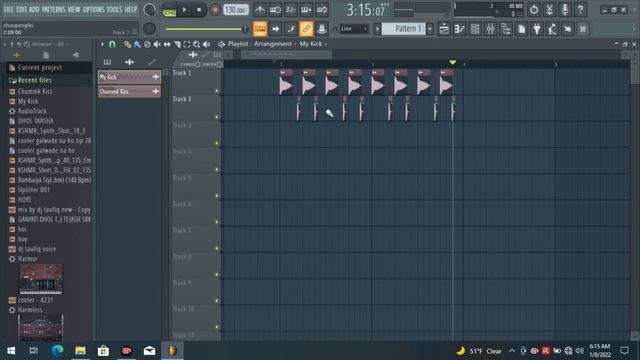Collapse Recent files folder
The height and width of the screenshot is (360, 640).
[35, 80]
